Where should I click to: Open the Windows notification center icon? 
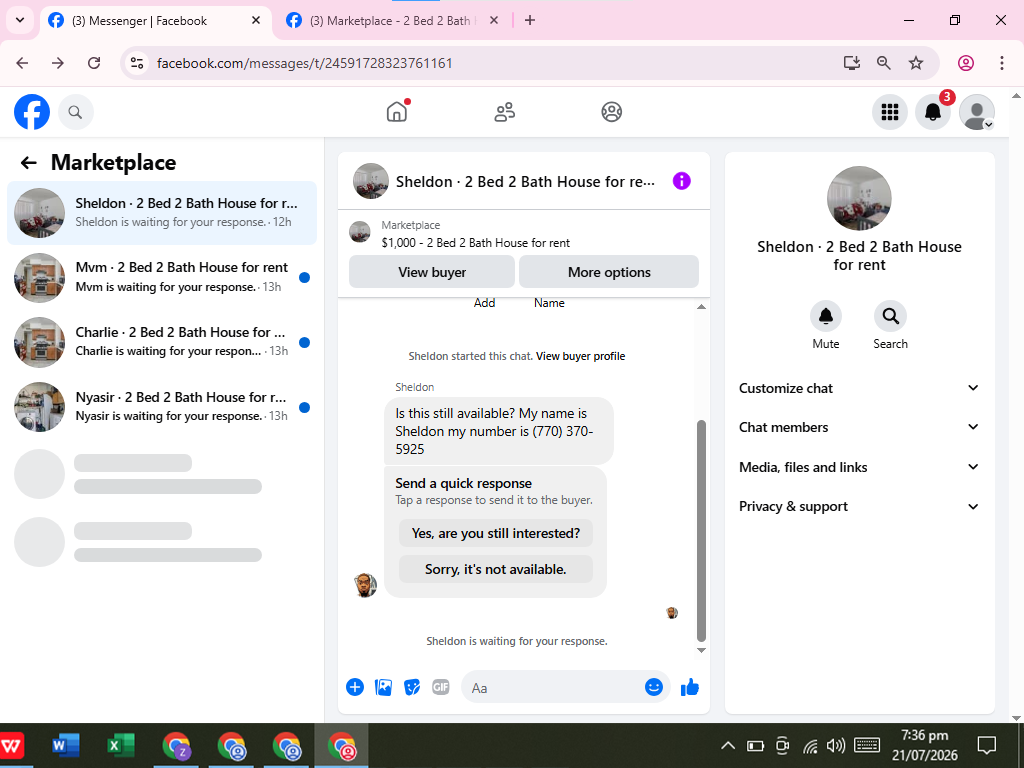click(x=986, y=745)
